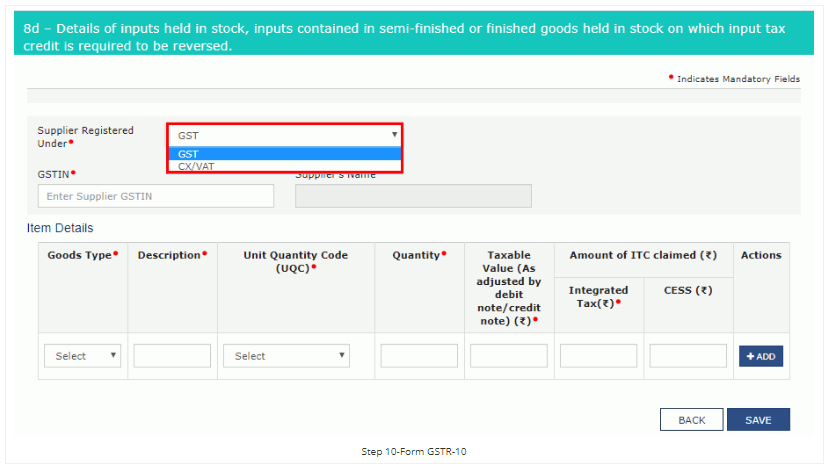Click the Actions column header
Screen dimensions: 829x468
click(x=761, y=256)
